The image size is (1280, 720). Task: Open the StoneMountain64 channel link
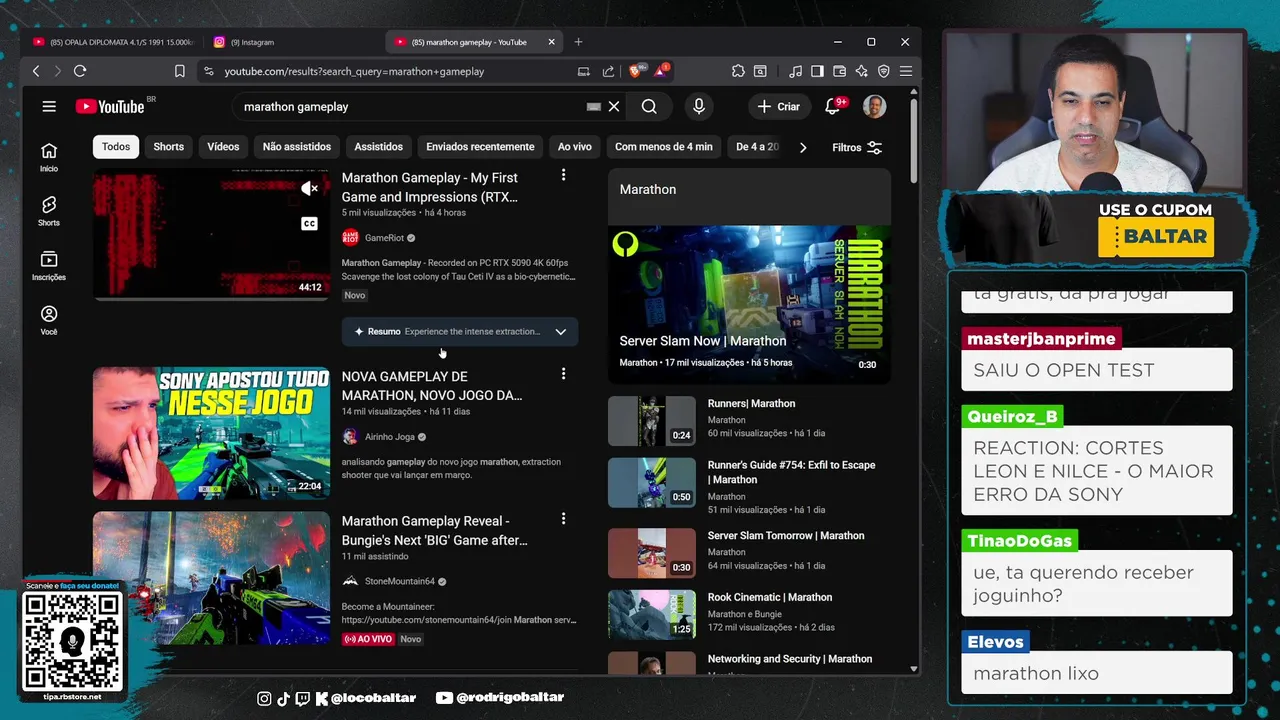coord(400,581)
